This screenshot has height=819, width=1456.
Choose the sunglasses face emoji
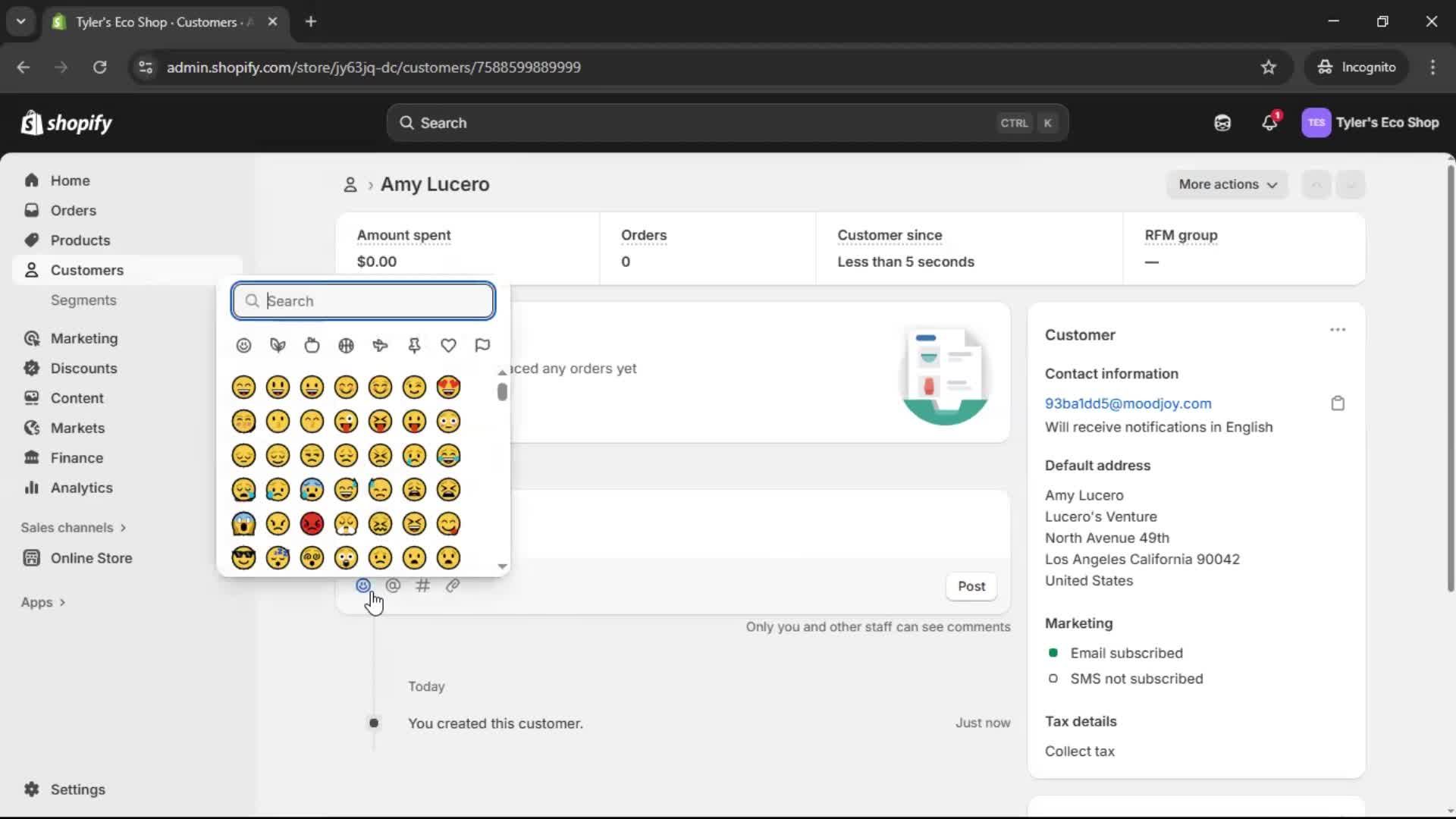[x=243, y=558]
